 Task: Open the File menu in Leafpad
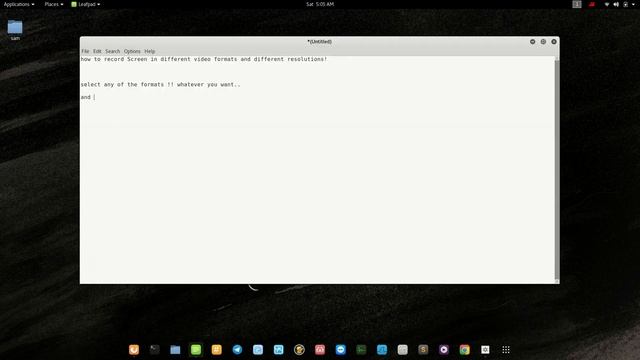[x=85, y=51]
